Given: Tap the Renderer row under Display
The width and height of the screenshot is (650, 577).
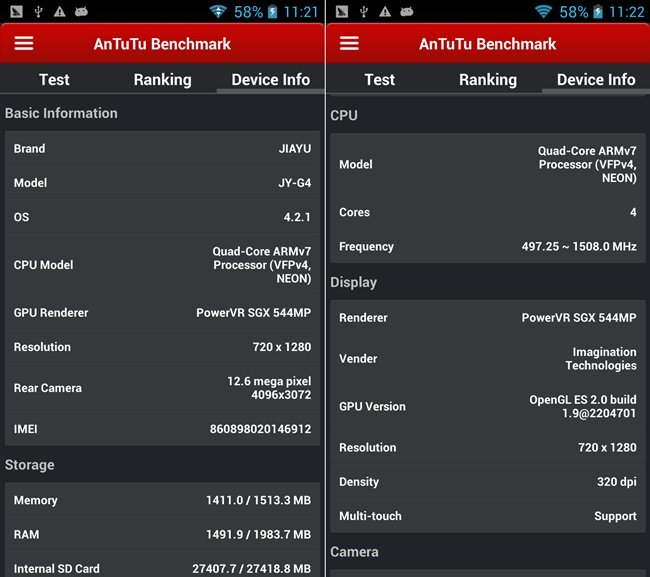Looking at the screenshot, I should tap(488, 318).
